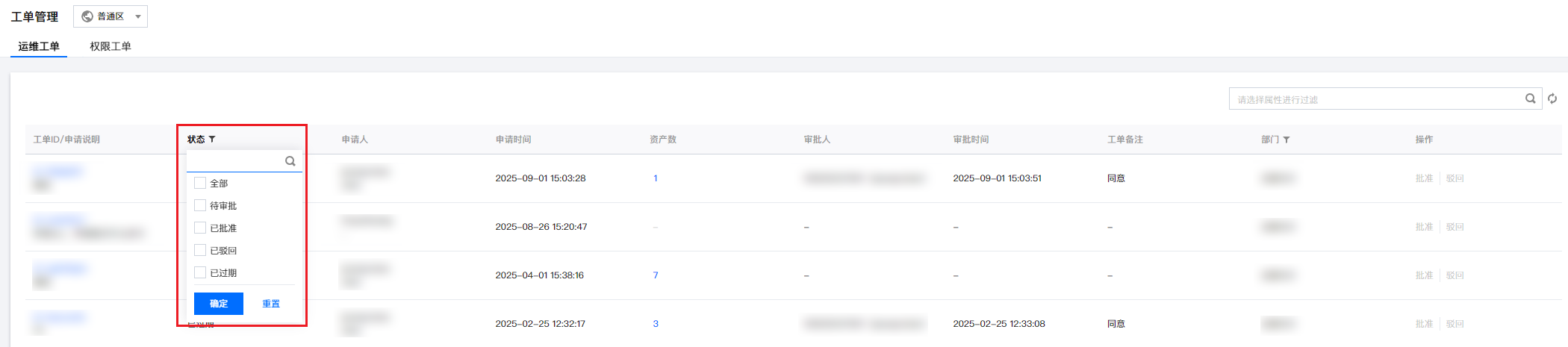Click the refresh icon beside search bar
Screen dimensions: 1568x347
(x=1552, y=99)
